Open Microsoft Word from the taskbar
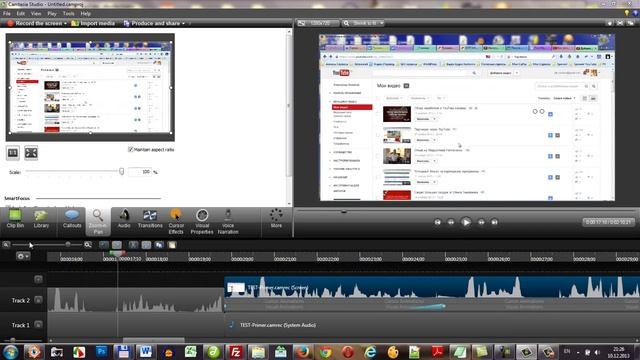 click(146, 352)
